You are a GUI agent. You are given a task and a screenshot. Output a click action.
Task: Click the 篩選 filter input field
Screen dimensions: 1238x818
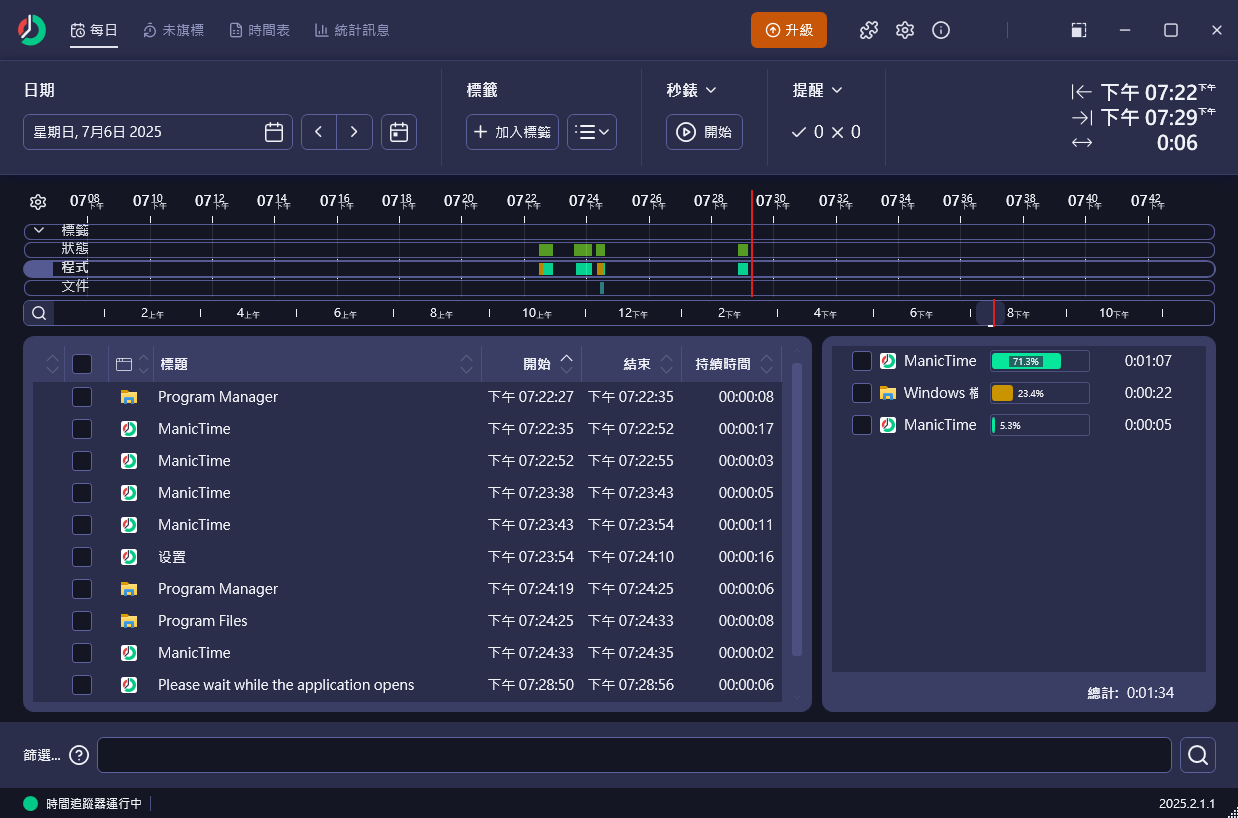(x=634, y=755)
